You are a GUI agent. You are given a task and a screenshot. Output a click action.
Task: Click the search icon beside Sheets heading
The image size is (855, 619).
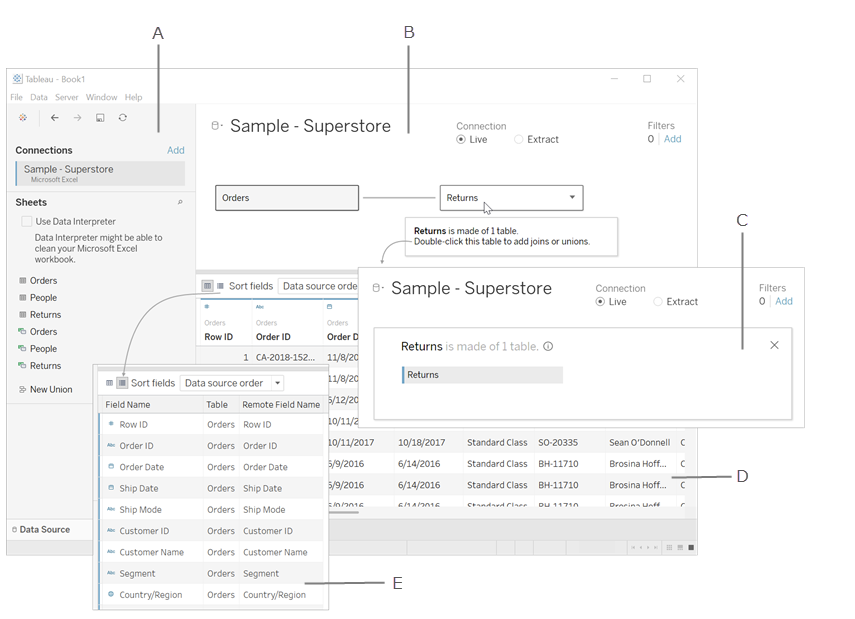180,202
